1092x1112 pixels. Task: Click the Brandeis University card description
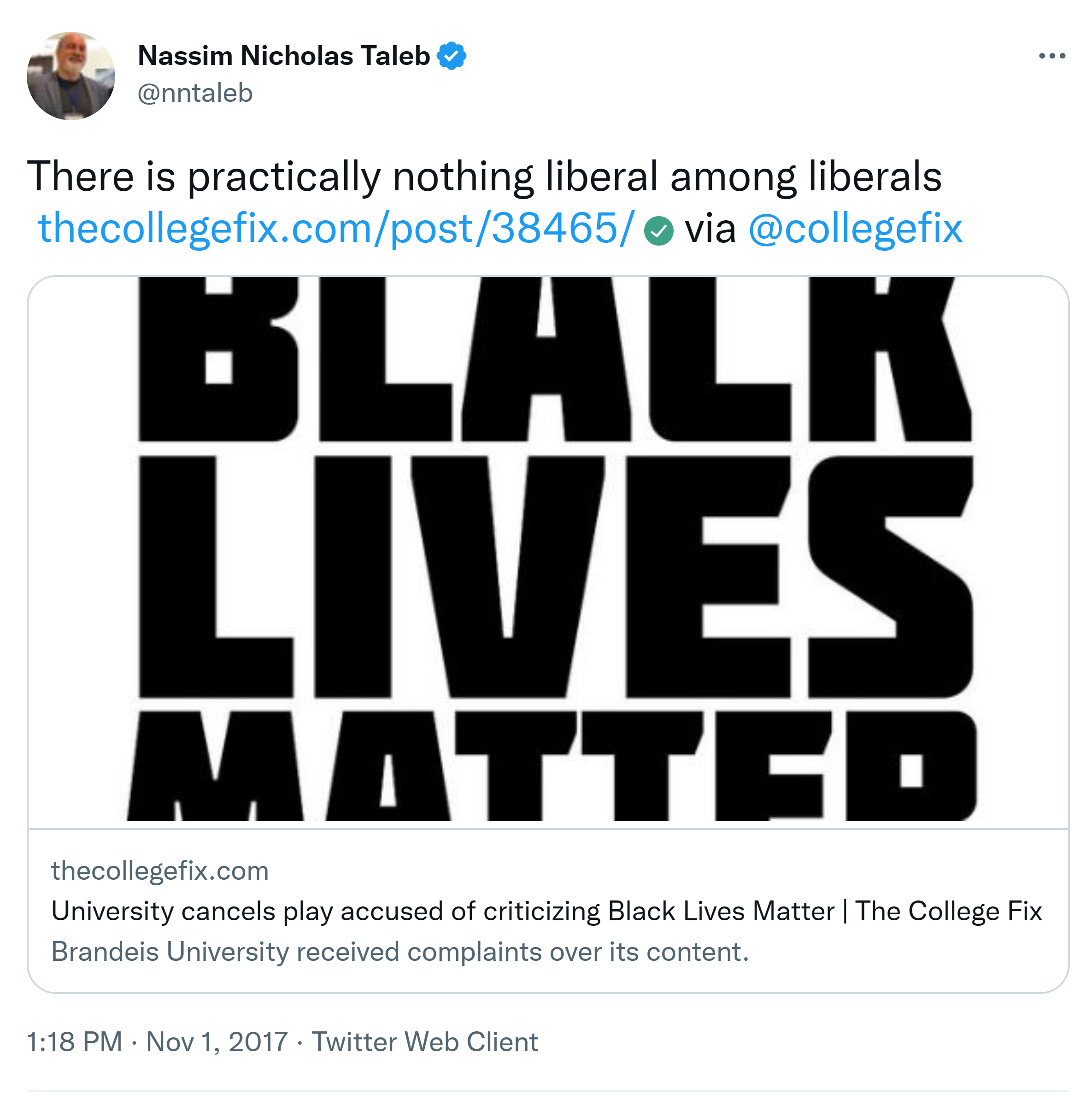400,952
